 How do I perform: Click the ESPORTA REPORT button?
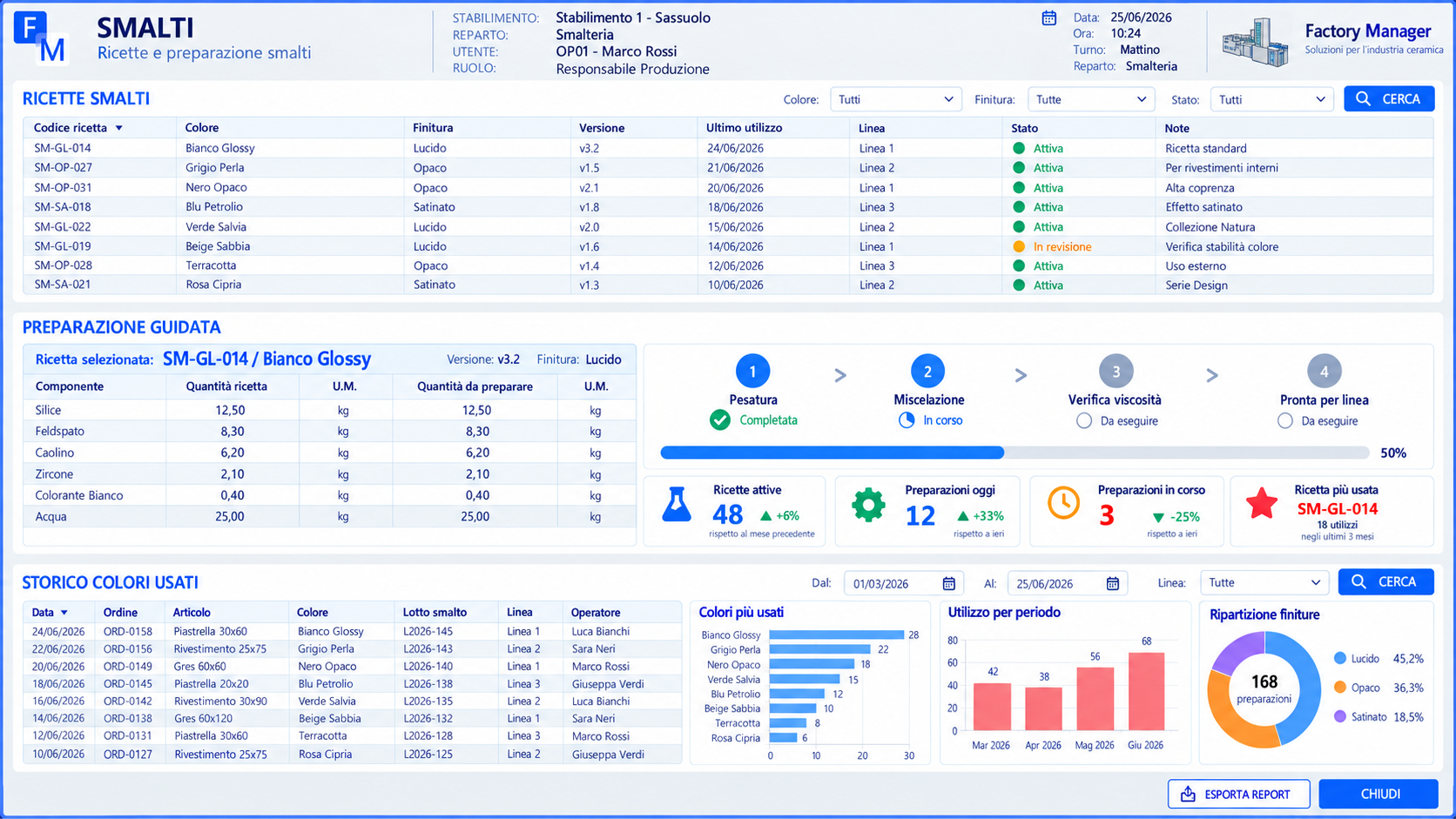click(1239, 794)
